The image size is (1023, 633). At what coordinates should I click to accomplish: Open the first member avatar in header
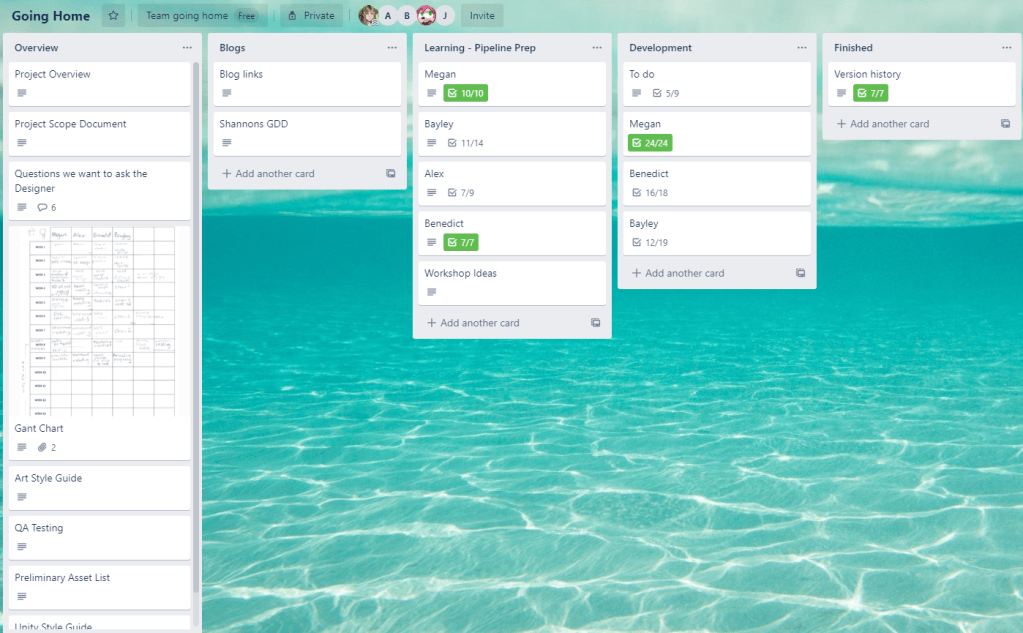pos(368,16)
